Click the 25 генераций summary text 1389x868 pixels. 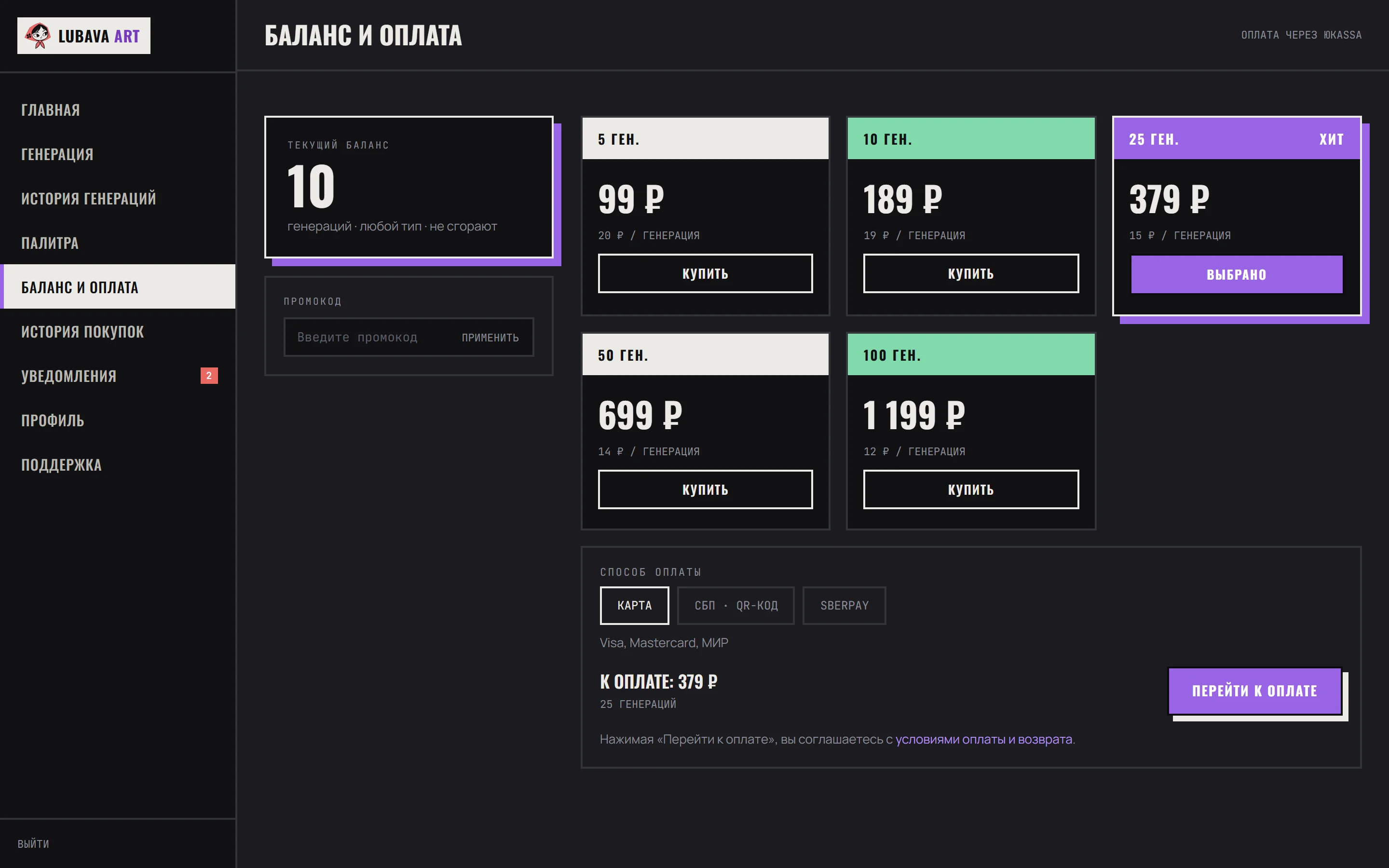638,704
